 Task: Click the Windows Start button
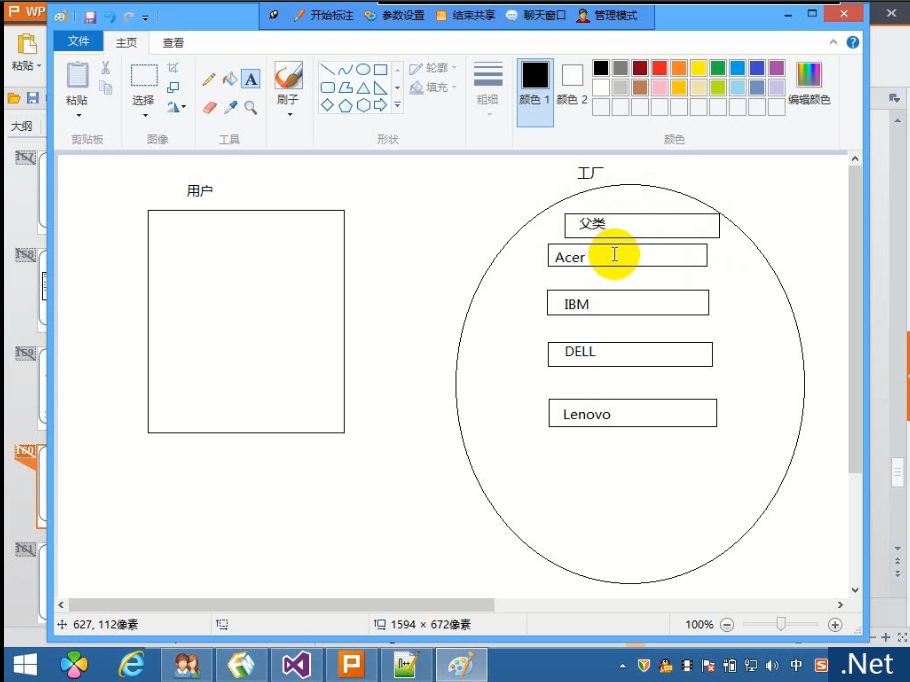click(25, 664)
